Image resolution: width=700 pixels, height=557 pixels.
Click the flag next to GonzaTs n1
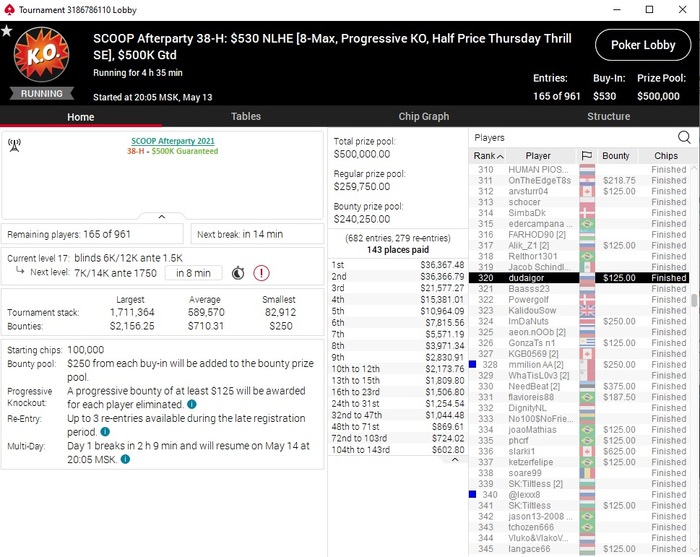[587, 343]
